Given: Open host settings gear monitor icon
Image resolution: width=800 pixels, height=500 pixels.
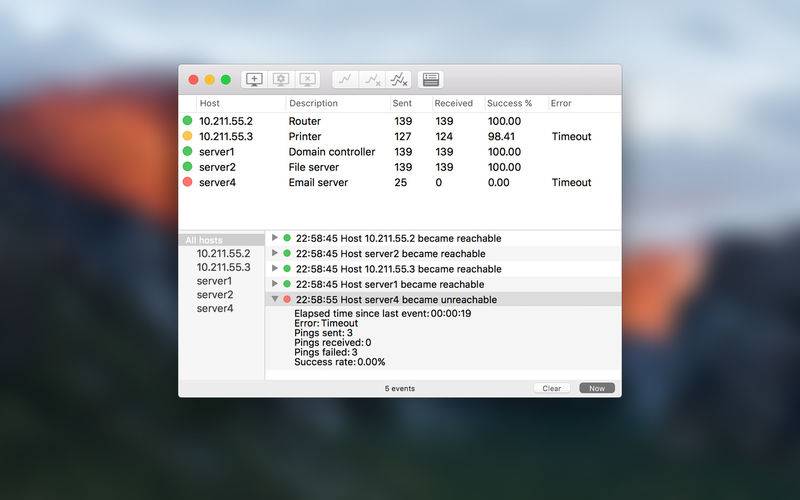Looking at the screenshot, I should point(281,80).
